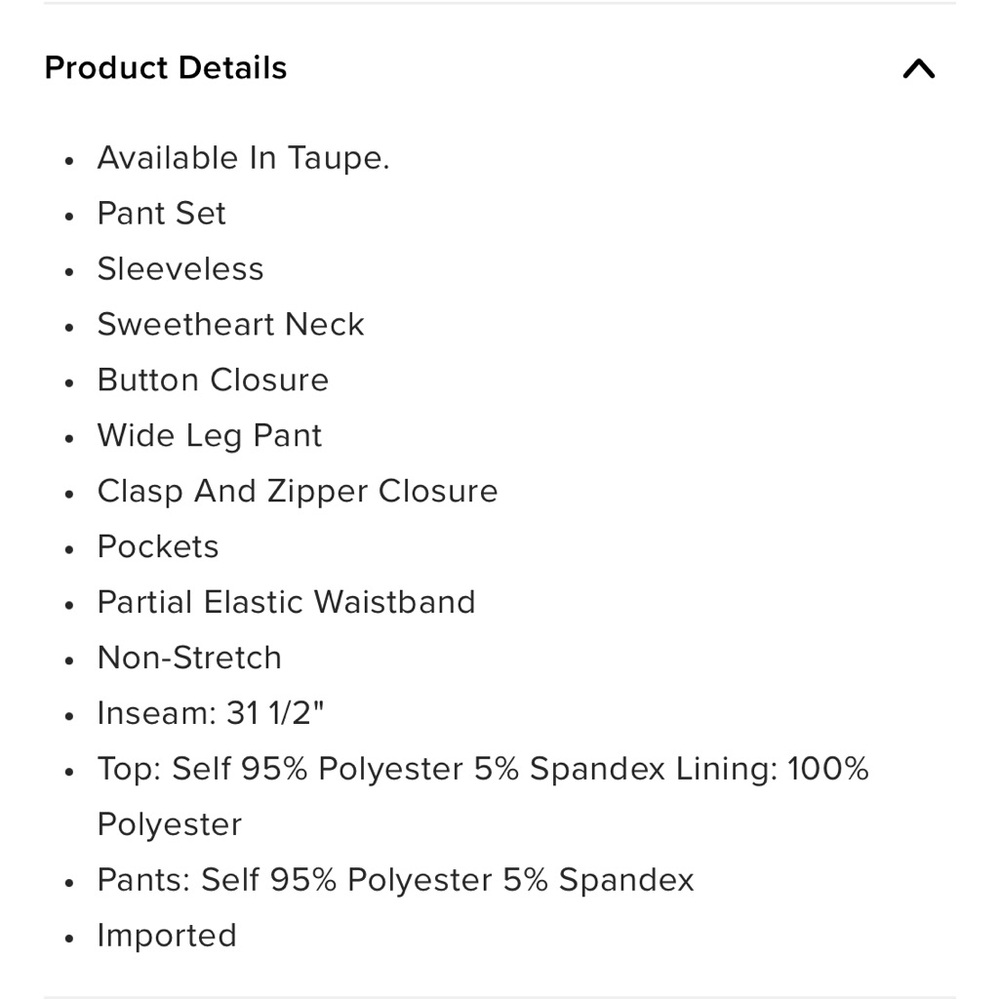Click the 'Button Closure' detail

coord(213,379)
